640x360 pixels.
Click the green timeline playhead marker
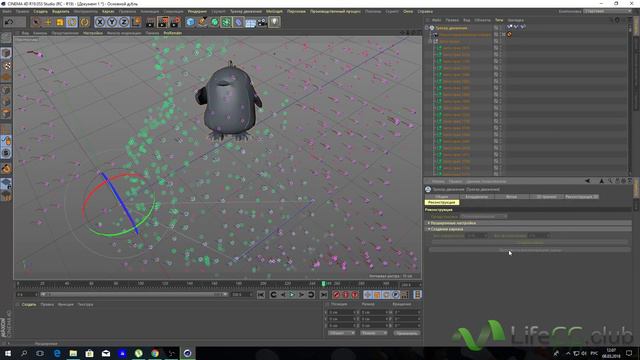coord(323,284)
